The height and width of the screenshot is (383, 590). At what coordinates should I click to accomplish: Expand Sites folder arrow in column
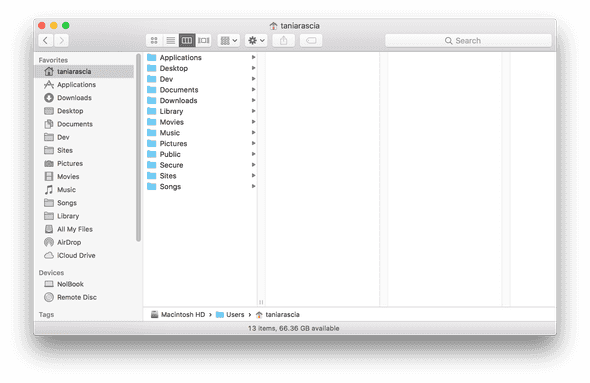253,176
